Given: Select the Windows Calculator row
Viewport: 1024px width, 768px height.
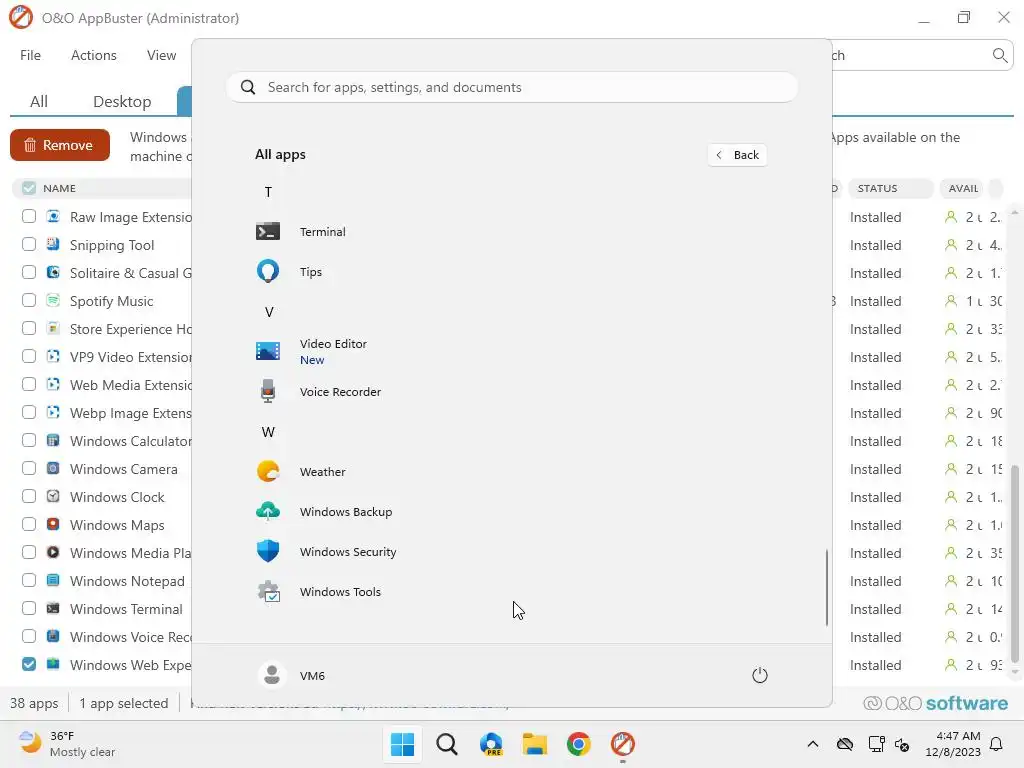Looking at the screenshot, I should tap(130, 441).
